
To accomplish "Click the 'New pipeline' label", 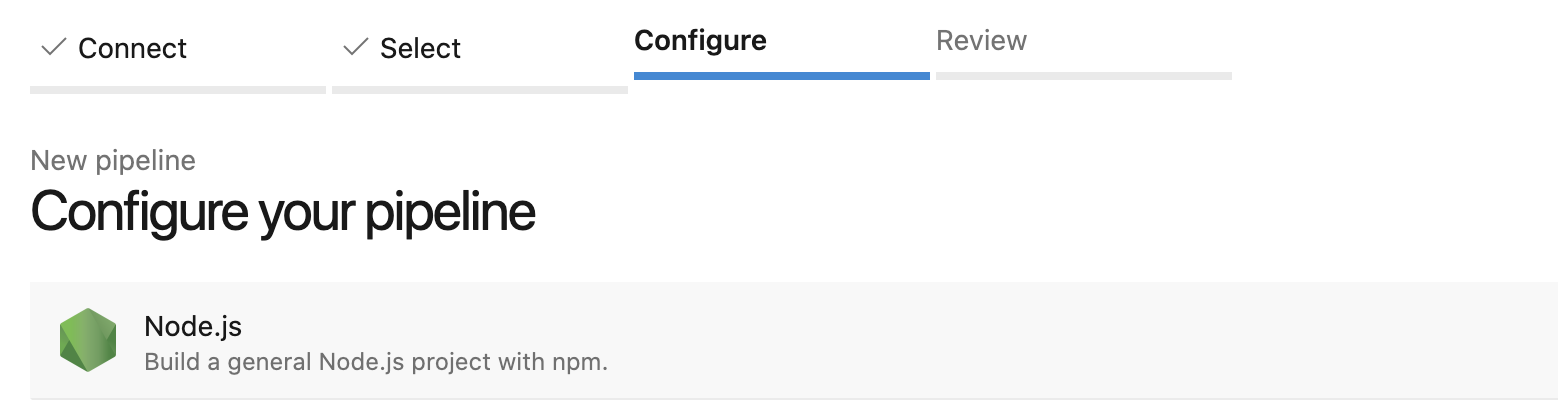I will [x=113, y=160].
